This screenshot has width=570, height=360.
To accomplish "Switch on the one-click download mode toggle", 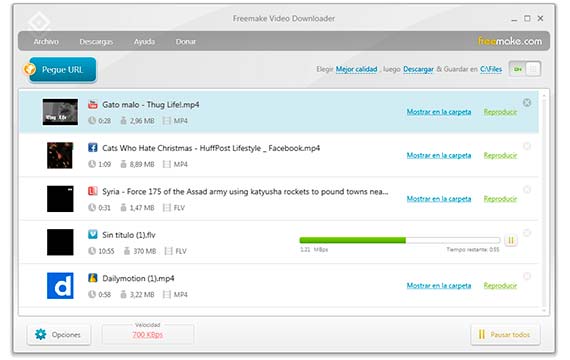I will pyautogui.click(x=518, y=69).
